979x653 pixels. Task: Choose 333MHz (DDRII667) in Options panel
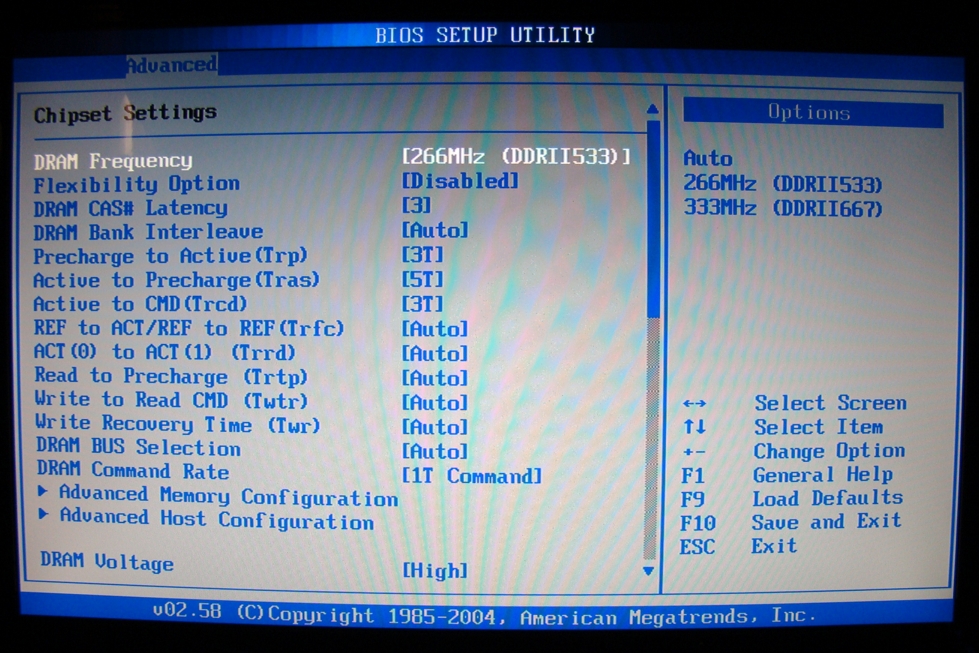pyautogui.click(x=782, y=209)
